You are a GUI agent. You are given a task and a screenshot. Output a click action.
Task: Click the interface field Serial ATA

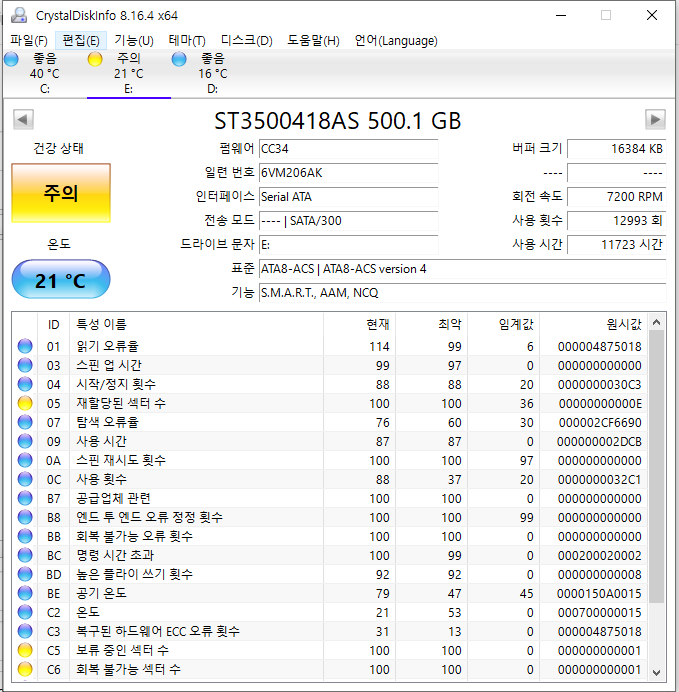tap(349, 196)
